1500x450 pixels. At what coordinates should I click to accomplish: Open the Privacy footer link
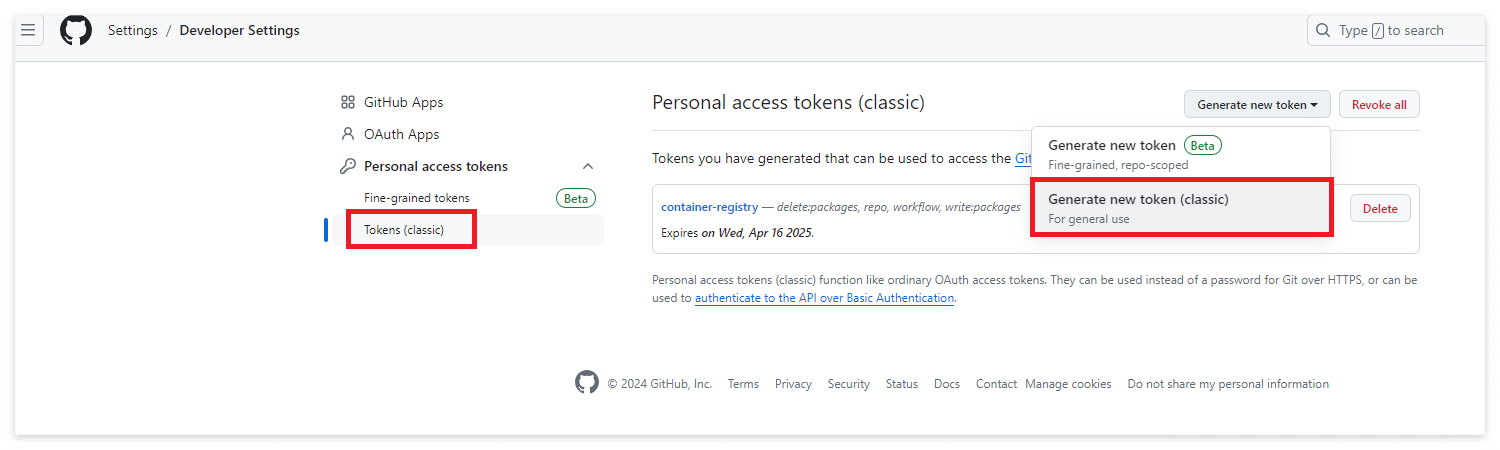pos(793,384)
